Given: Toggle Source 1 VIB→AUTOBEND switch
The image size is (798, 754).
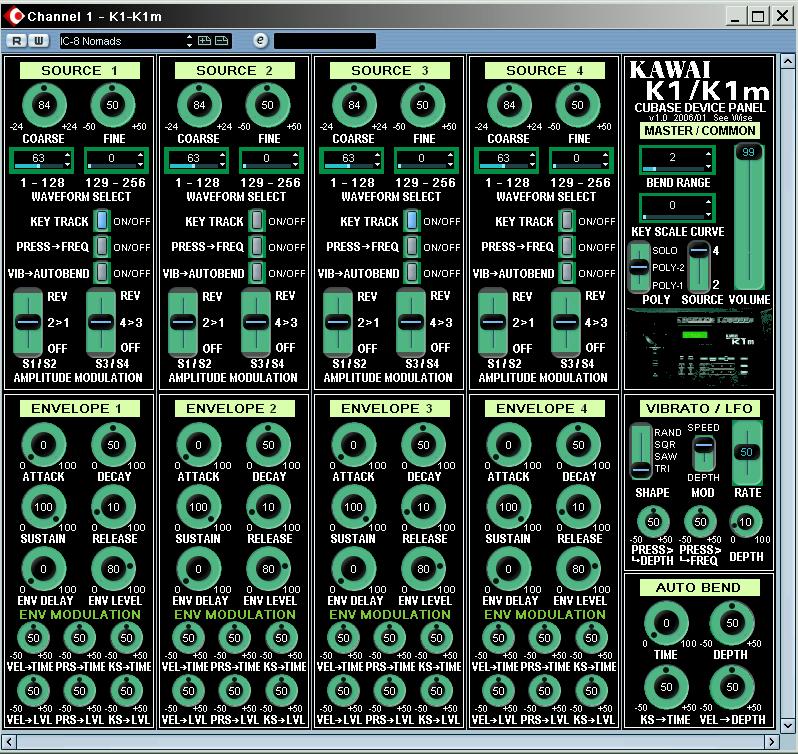Looking at the screenshot, I should [x=102, y=272].
